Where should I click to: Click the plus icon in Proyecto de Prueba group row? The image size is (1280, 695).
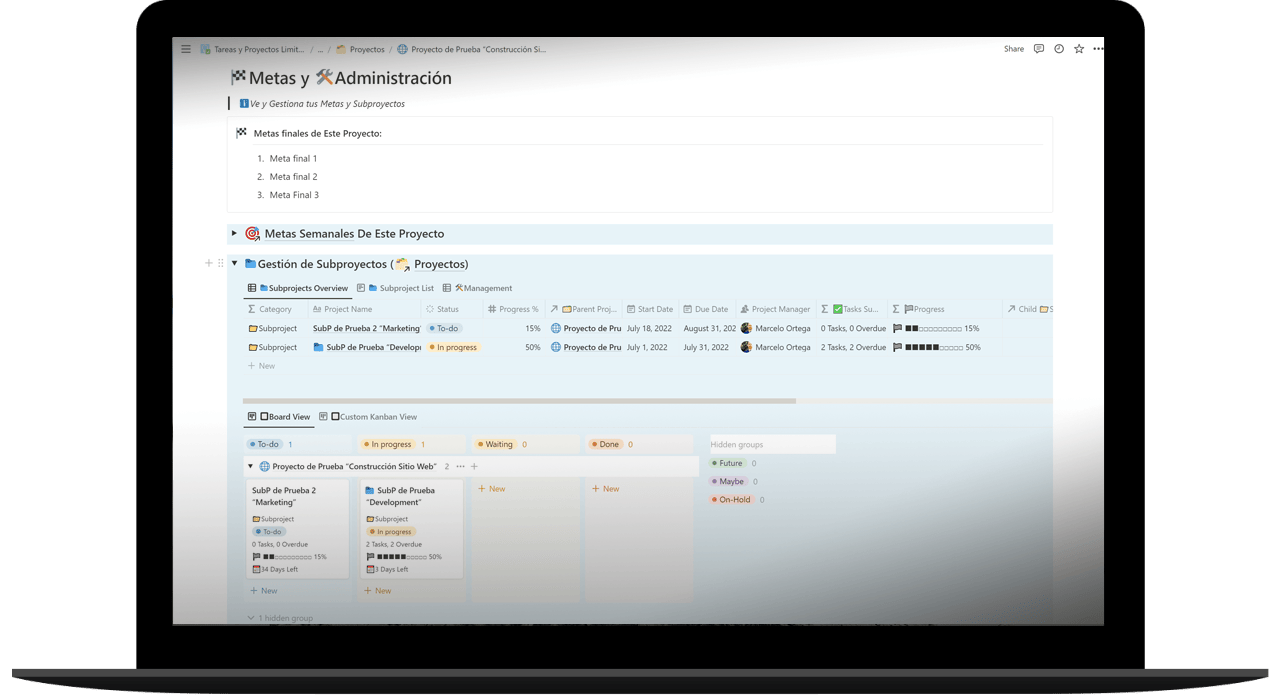pyautogui.click(x=474, y=466)
